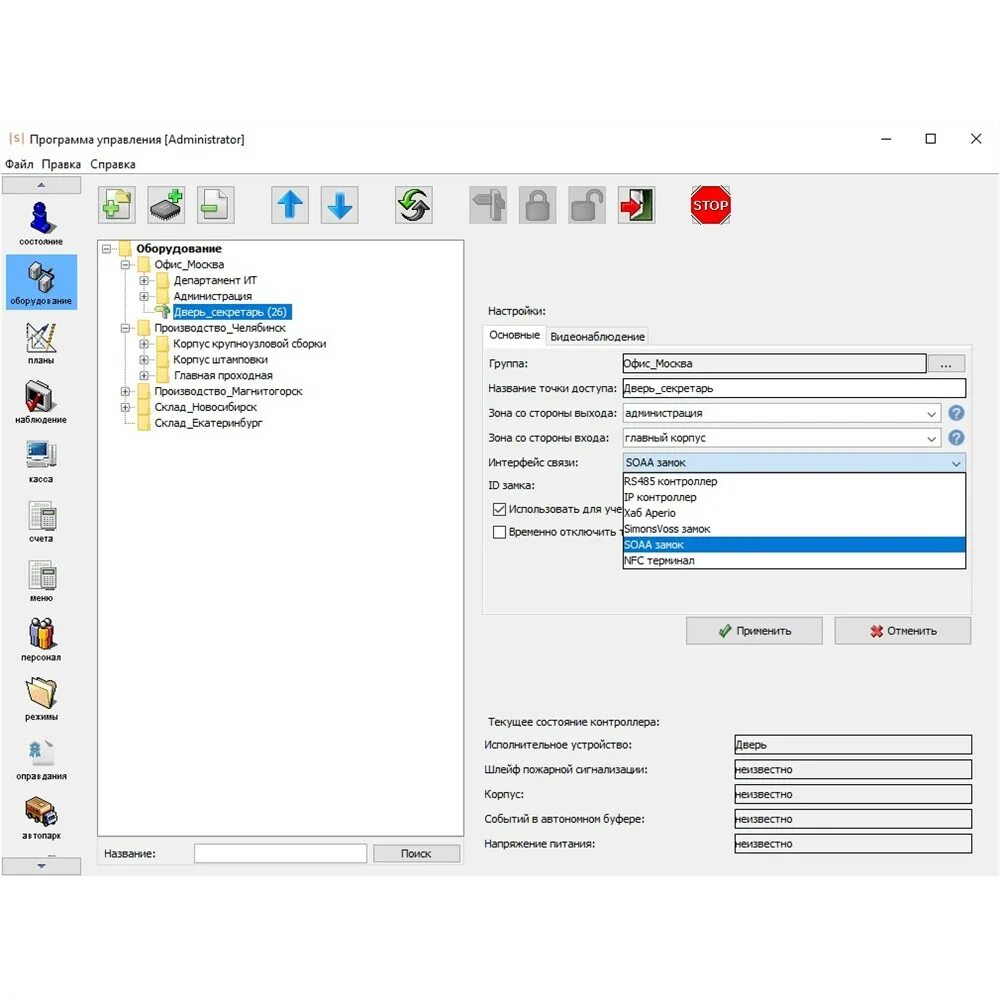Click the green refresh arrows icon
Image resolution: width=1000 pixels, height=1000 pixels.
point(414,205)
